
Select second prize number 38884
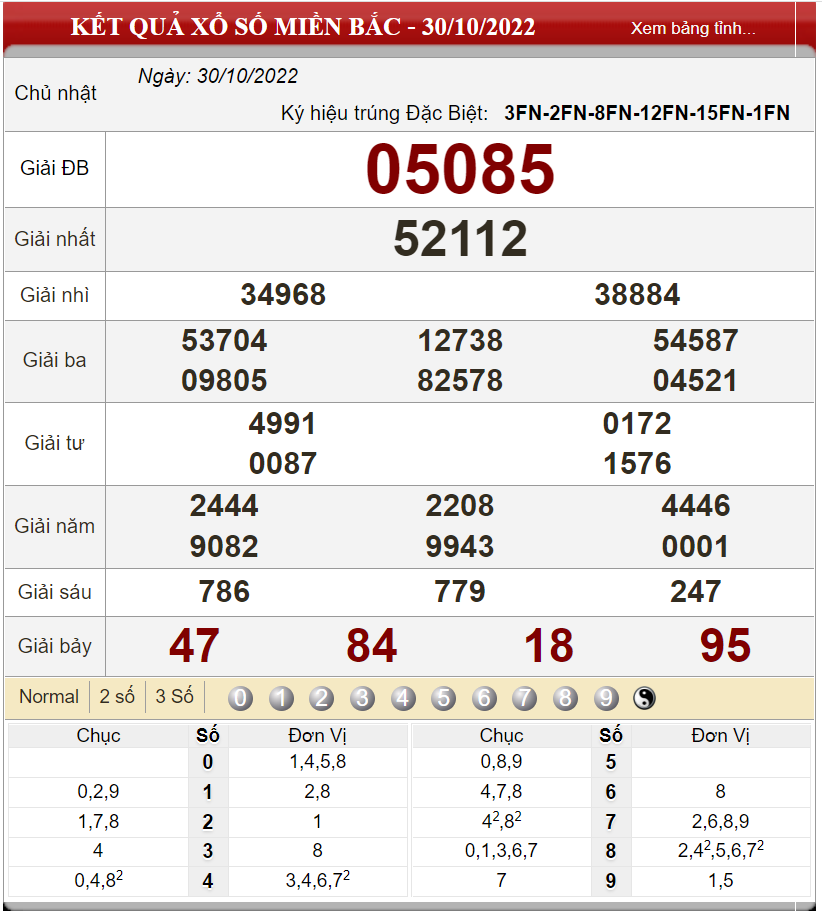pyautogui.click(x=637, y=295)
